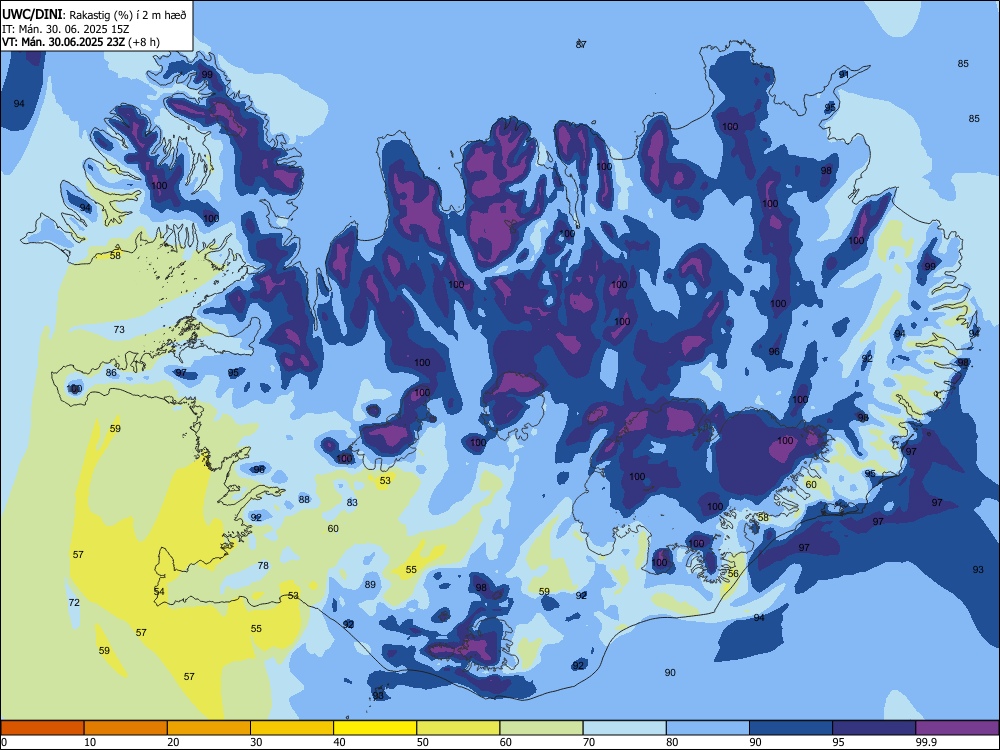Image resolution: width=1000 pixels, height=750 pixels.
Task: Click the 50–60 legend color swatch
Action: pyautogui.click(x=458, y=728)
